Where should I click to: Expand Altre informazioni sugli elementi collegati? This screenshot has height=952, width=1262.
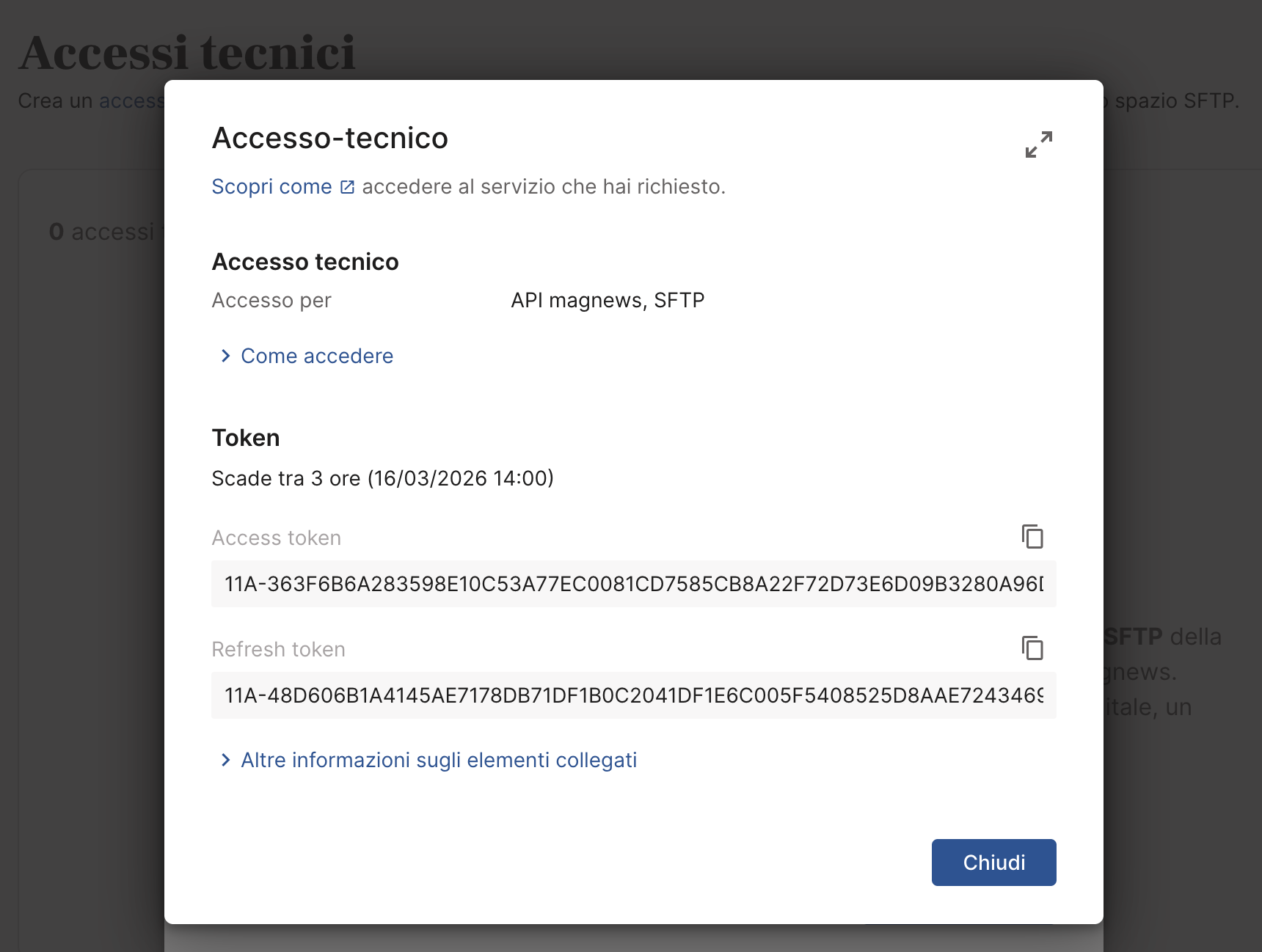point(439,761)
